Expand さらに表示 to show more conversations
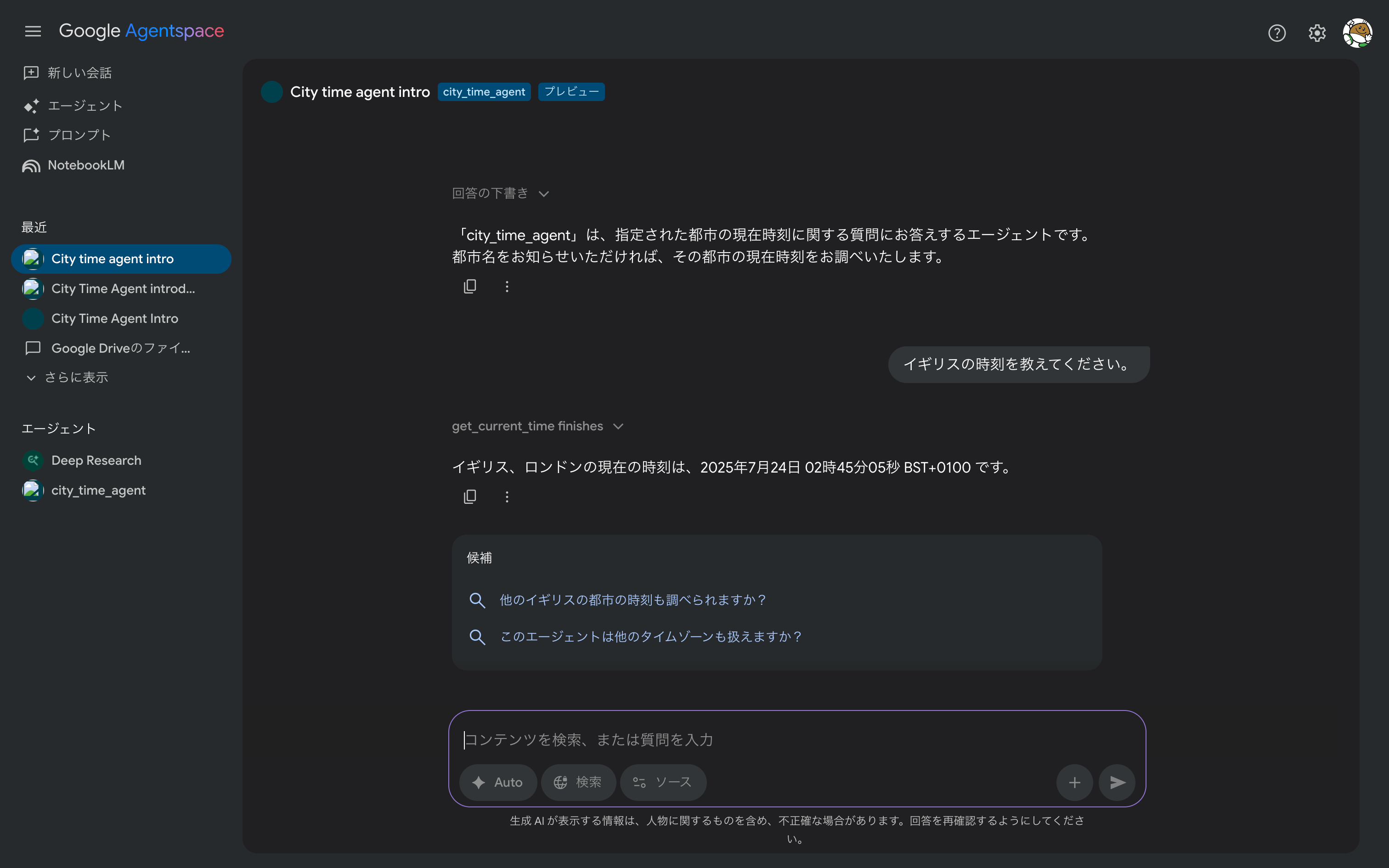The width and height of the screenshot is (1389, 868). [x=67, y=377]
